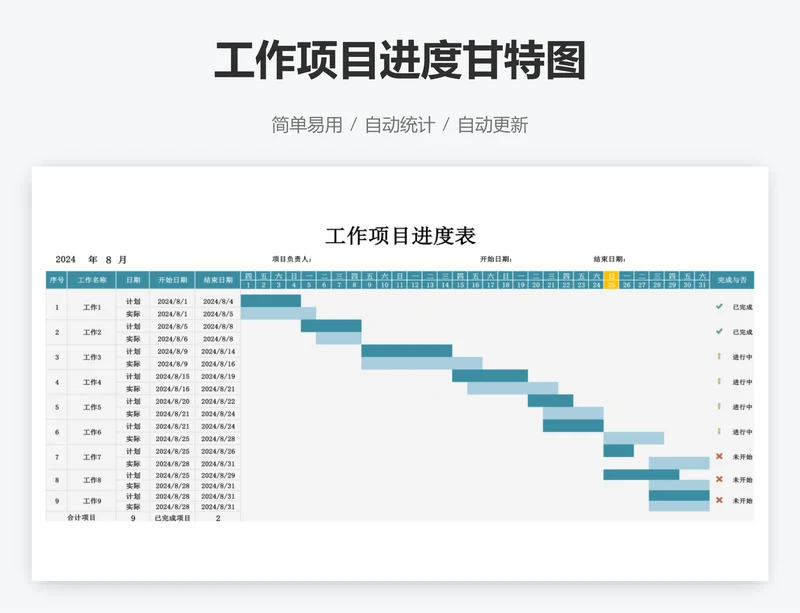Click the 工作6 in-progress exclamation icon
The width and height of the screenshot is (800, 613).
719,431
